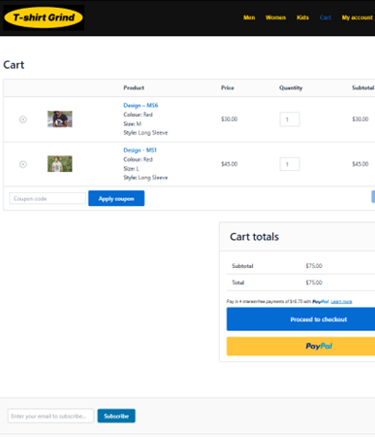The width and height of the screenshot is (375, 437).
Task: Click the Coupon code input field
Action: point(47,198)
